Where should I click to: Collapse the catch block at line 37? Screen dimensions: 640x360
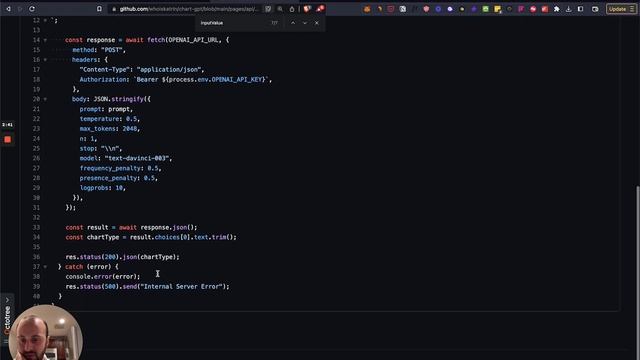tap(45, 267)
